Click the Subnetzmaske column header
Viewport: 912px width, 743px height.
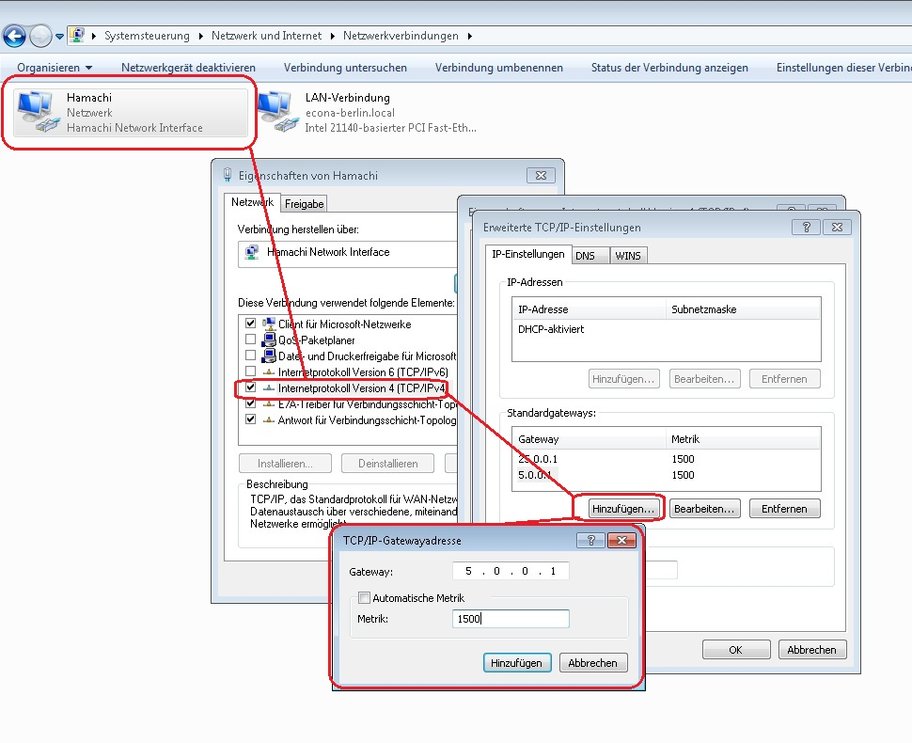743,310
